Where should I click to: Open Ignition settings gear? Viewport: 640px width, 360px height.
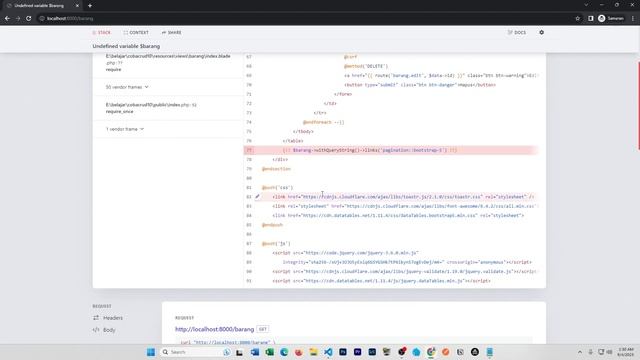[x=541, y=32]
